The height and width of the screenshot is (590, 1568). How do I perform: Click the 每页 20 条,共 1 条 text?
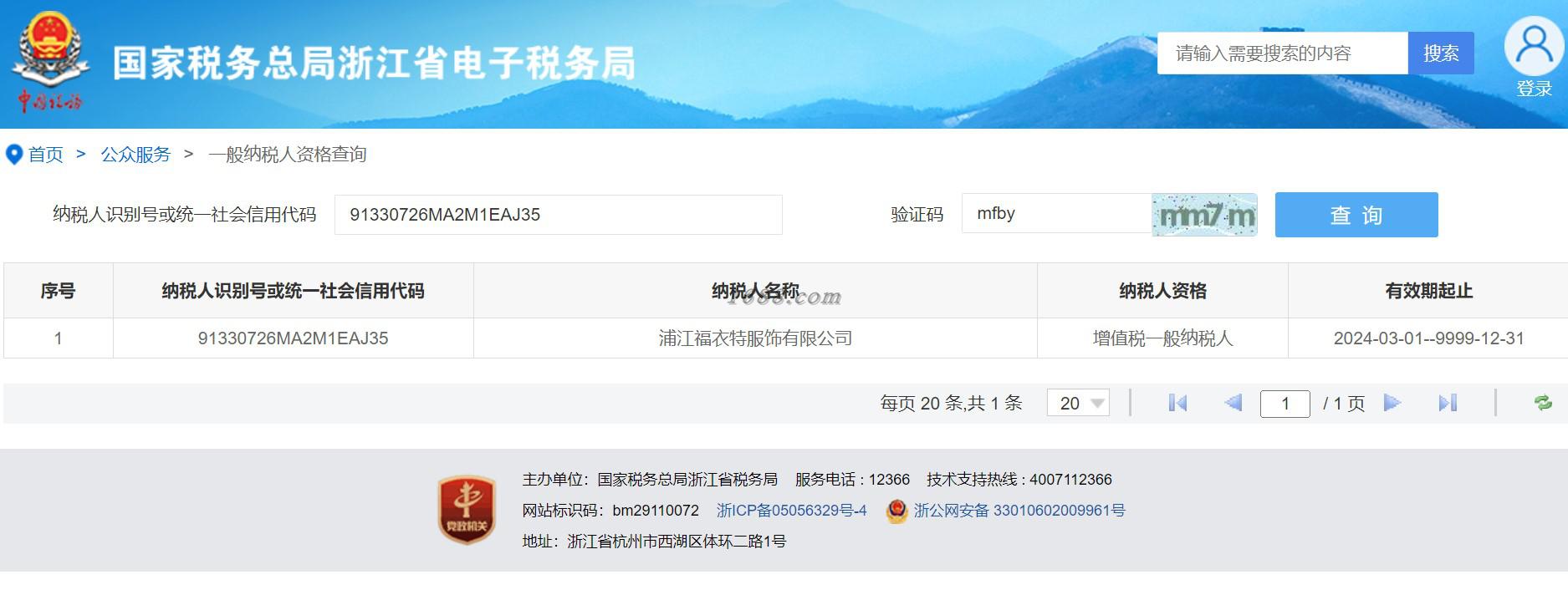(951, 404)
